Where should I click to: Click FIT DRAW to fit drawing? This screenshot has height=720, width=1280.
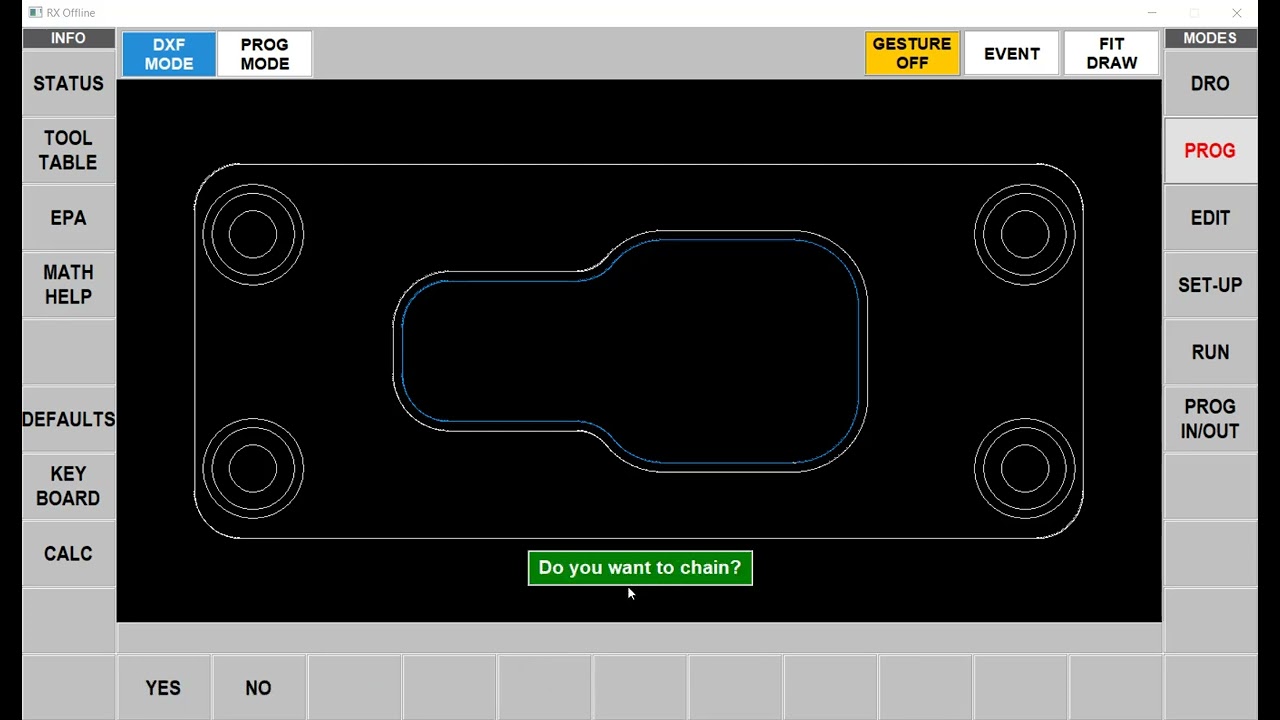pyautogui.click(x=1112, y=53)
